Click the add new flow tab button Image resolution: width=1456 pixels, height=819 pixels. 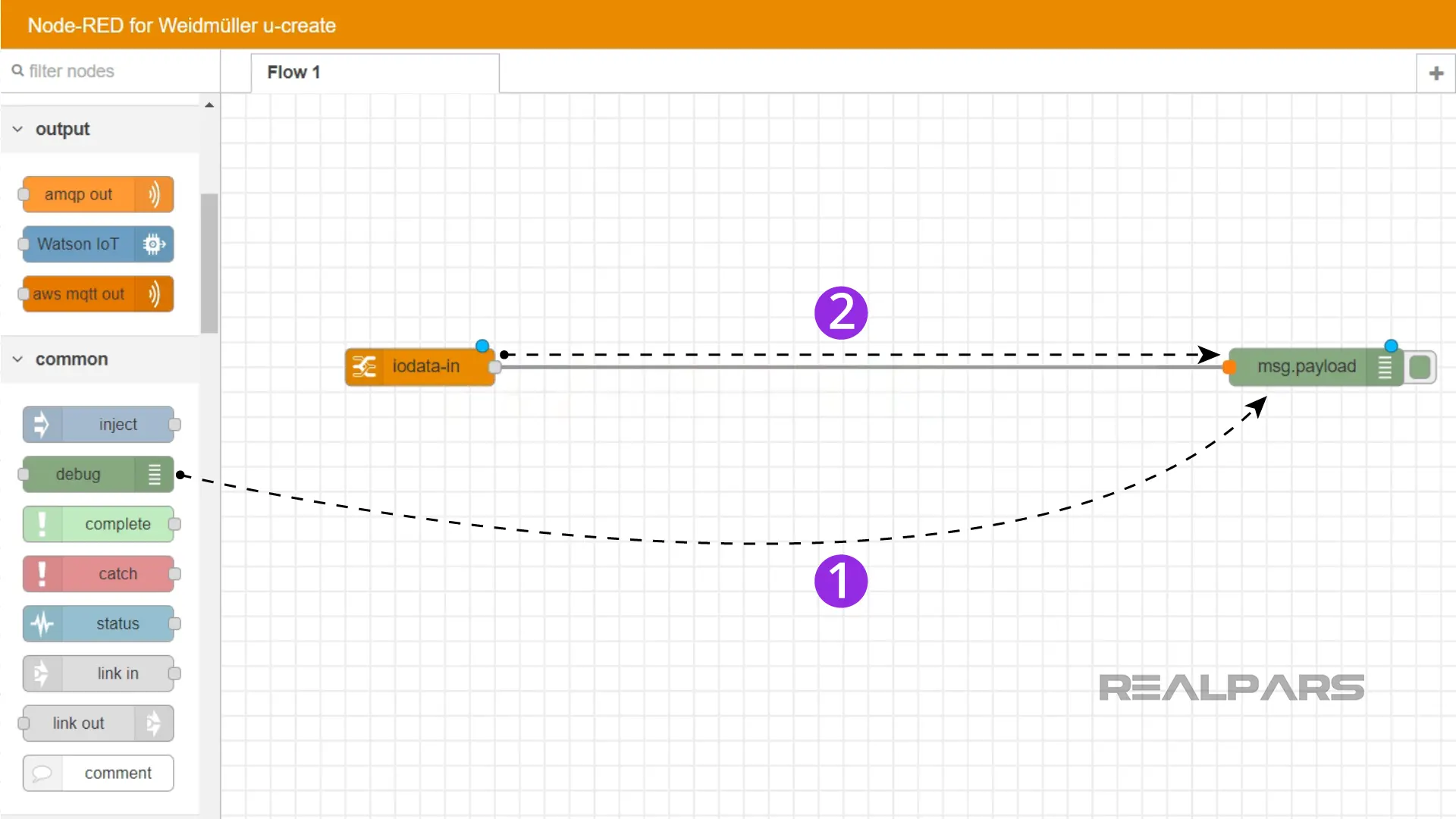[x=1437, y=71]
